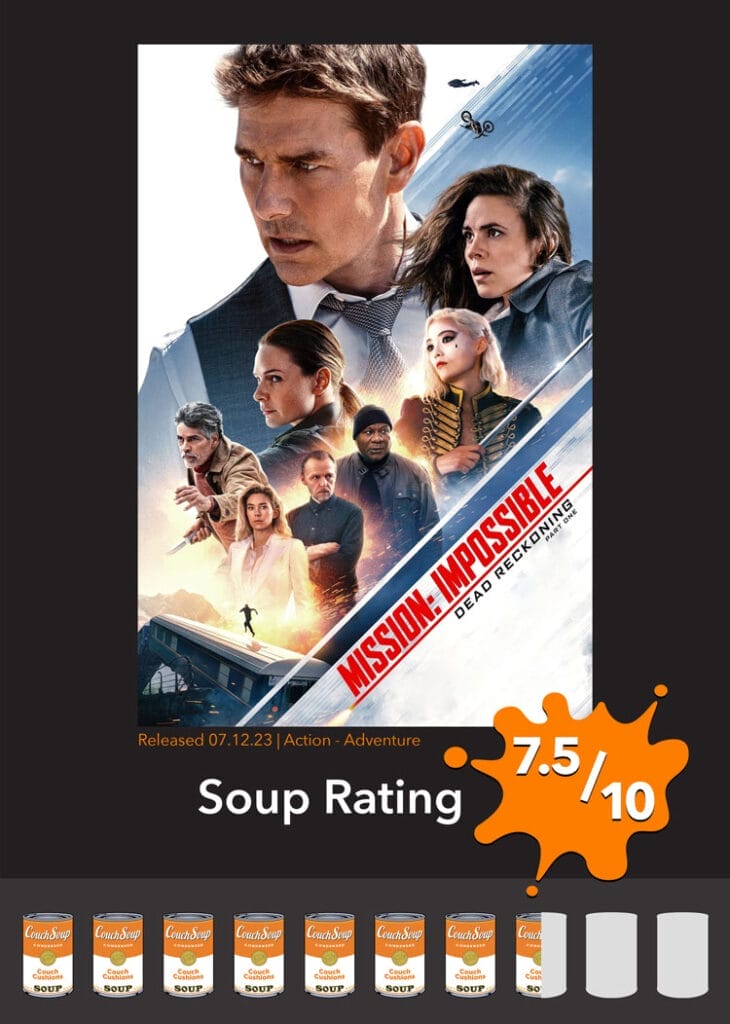Click the second Couch Soup can icon
The width and height of the screenshot is (730, 1024).
click(118, 954)
